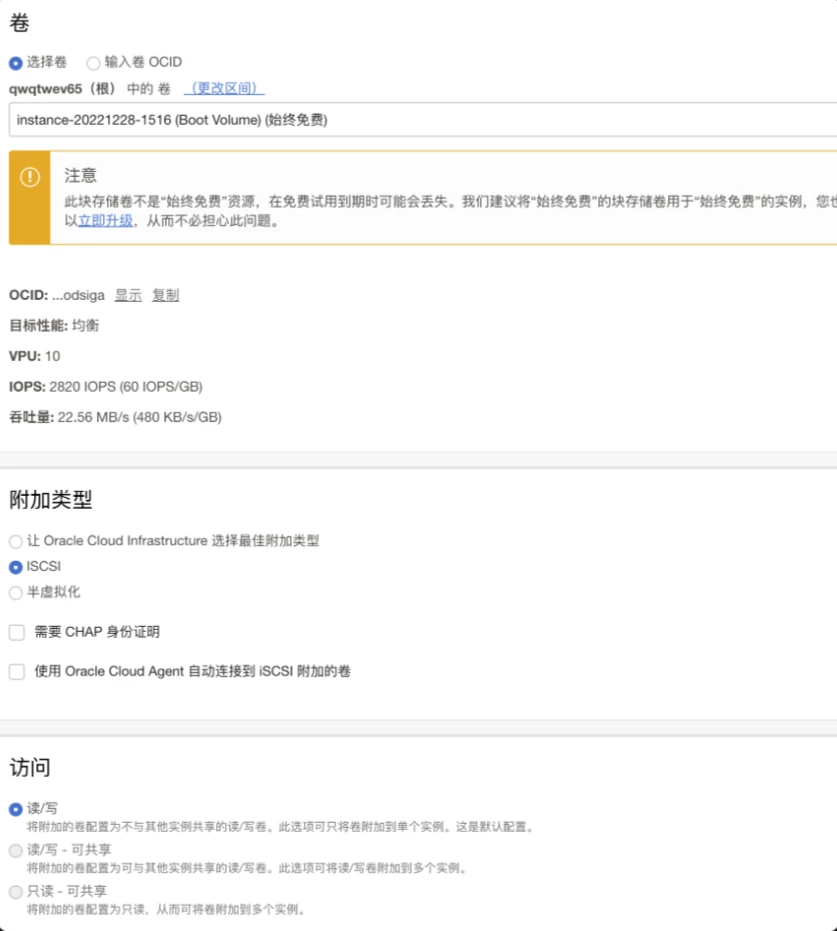The height and width of the screenshot is (931, 837).
Task: Click the yellow warning exclamation icon
Action: [30, 178]
